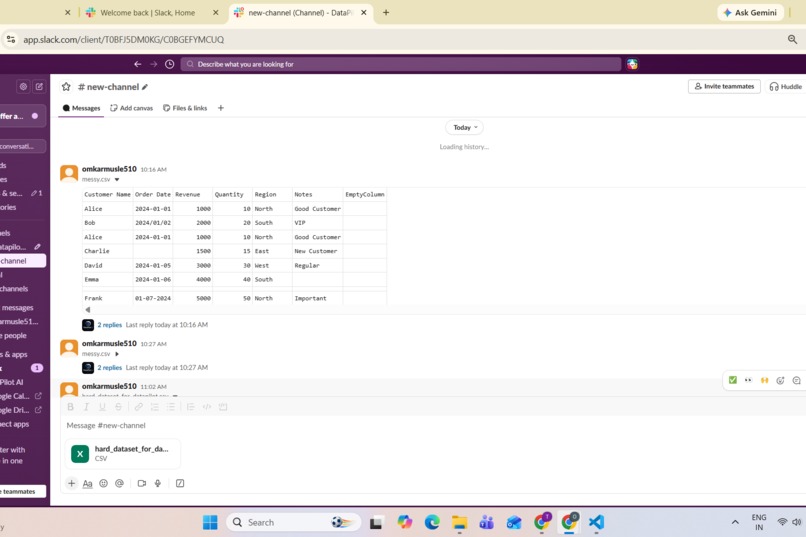Go back with the left arrow

pyautogui.click(x=137, y=64)
